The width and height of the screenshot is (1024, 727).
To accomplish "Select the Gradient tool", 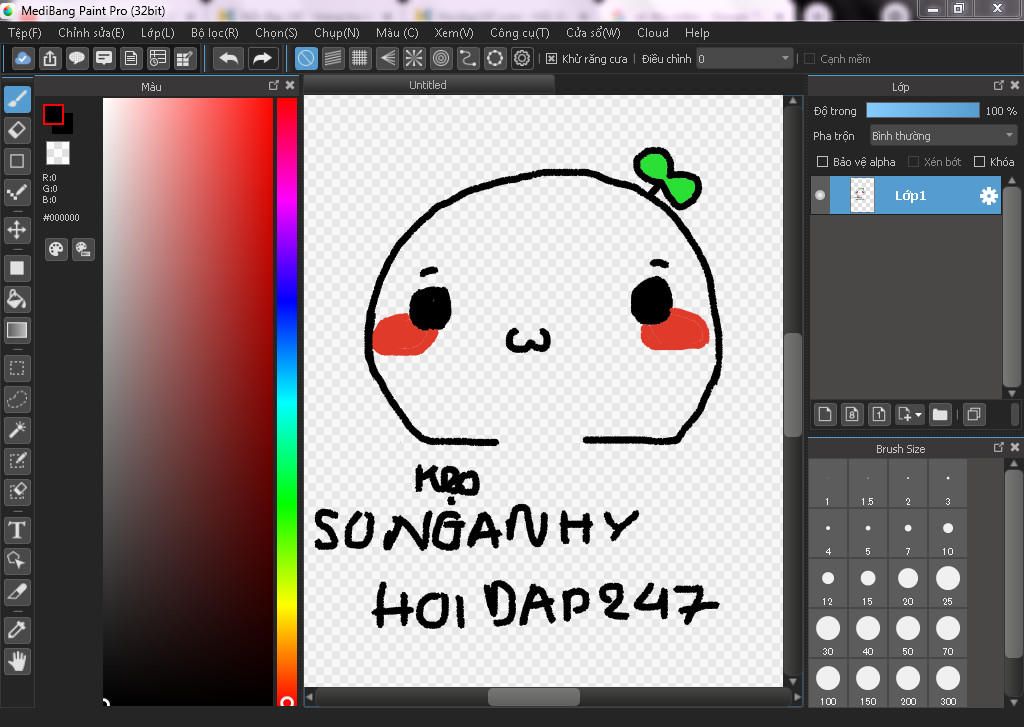I will tap(18, 330).
